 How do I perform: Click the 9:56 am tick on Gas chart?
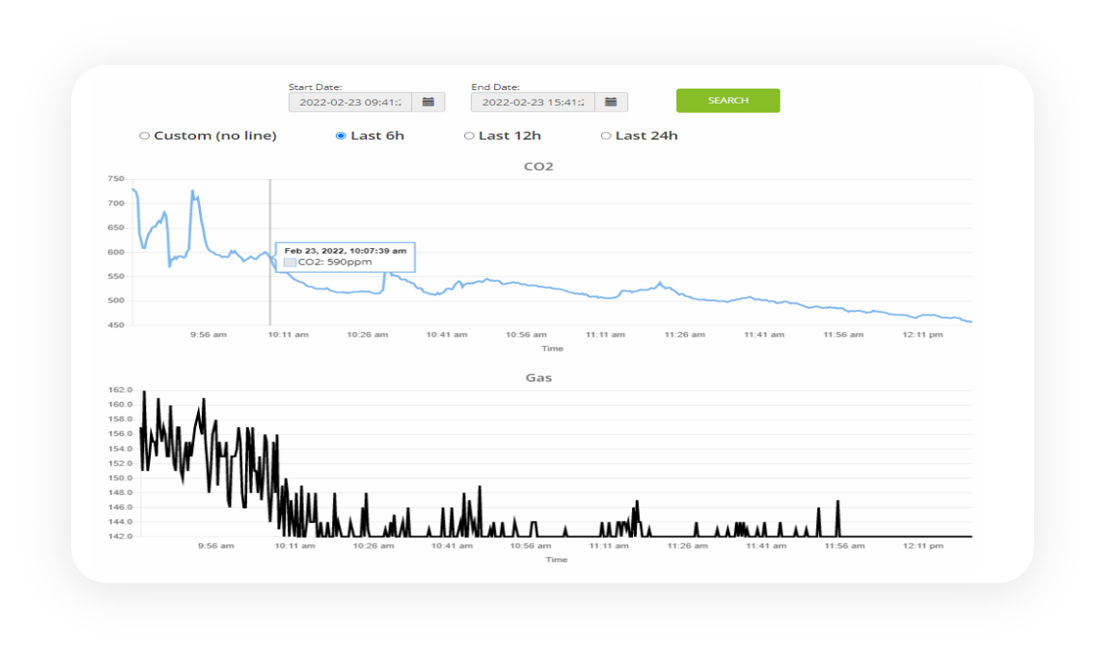215,546
